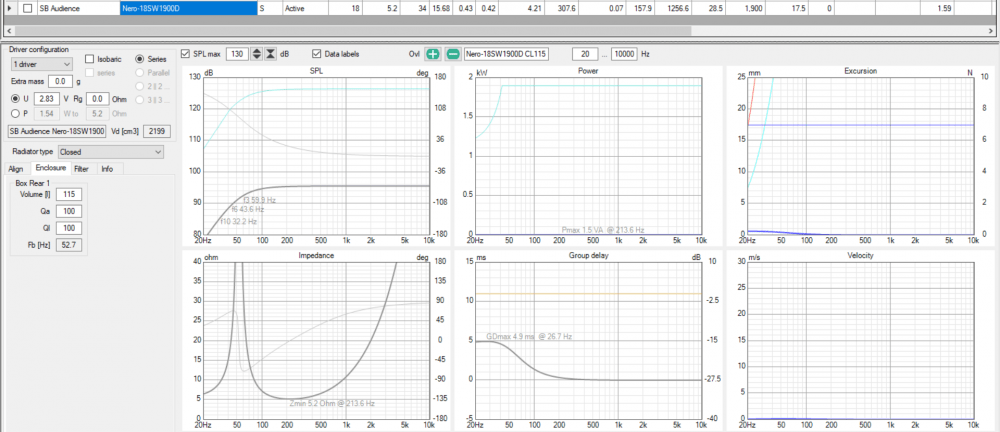The height and width of the screenshot is (432, 1000).
Task: Click the f10 32.2 Hz label in SPL chart
Action: tap(239, 221)
